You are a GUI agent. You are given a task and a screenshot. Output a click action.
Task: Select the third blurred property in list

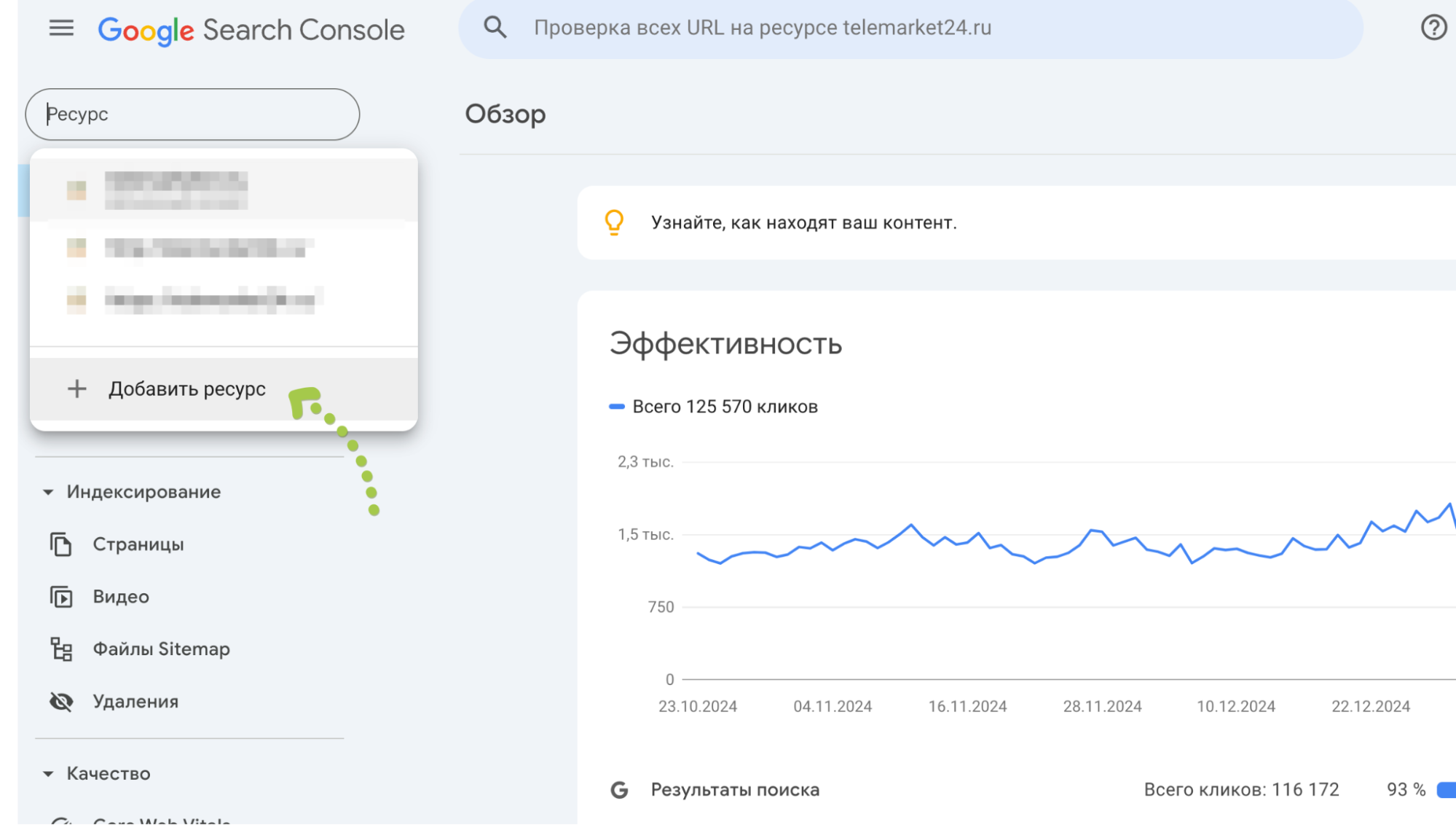coord(224,300)
